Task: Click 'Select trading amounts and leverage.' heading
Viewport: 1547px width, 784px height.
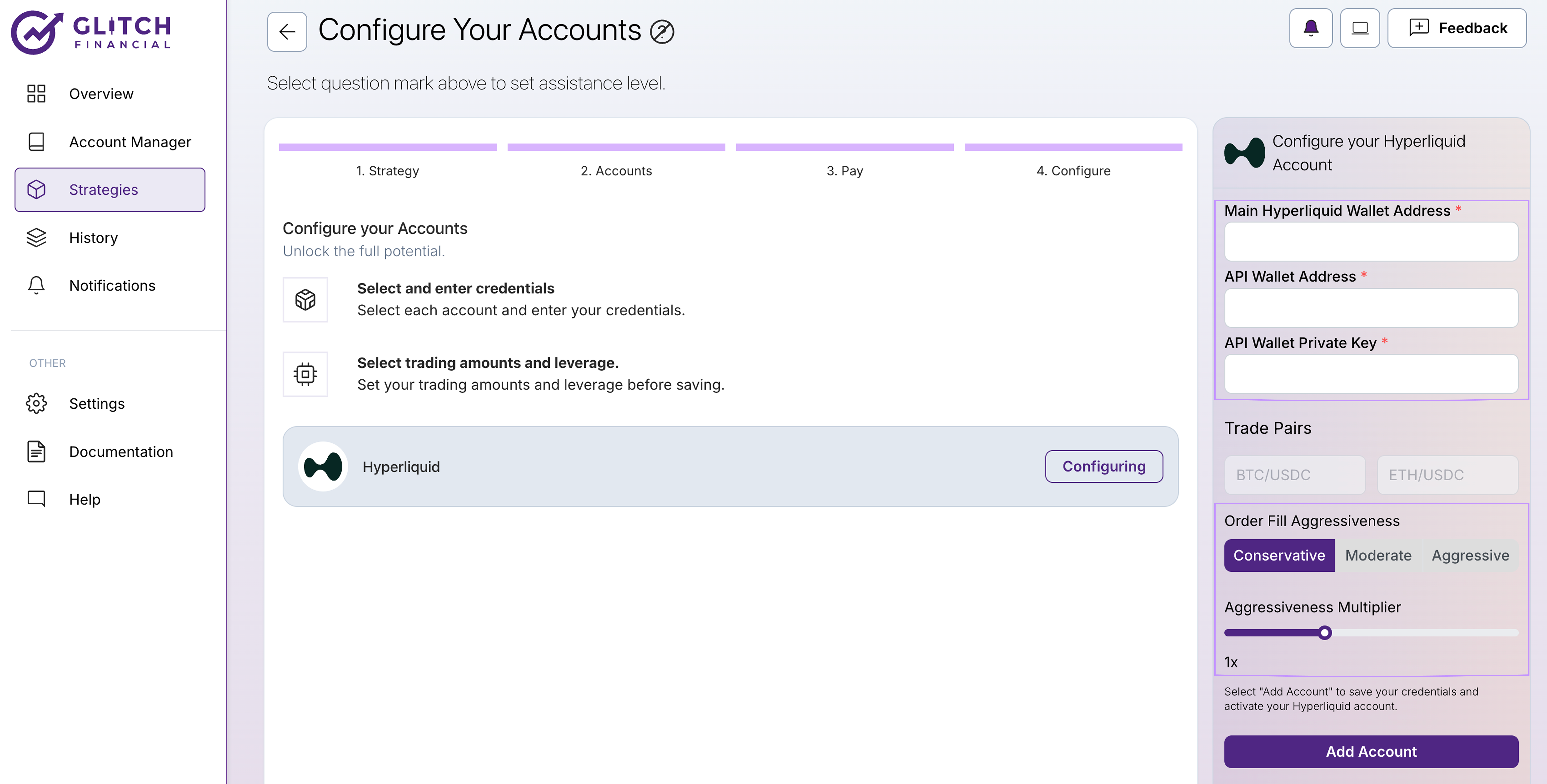Action: pos(488,363)
